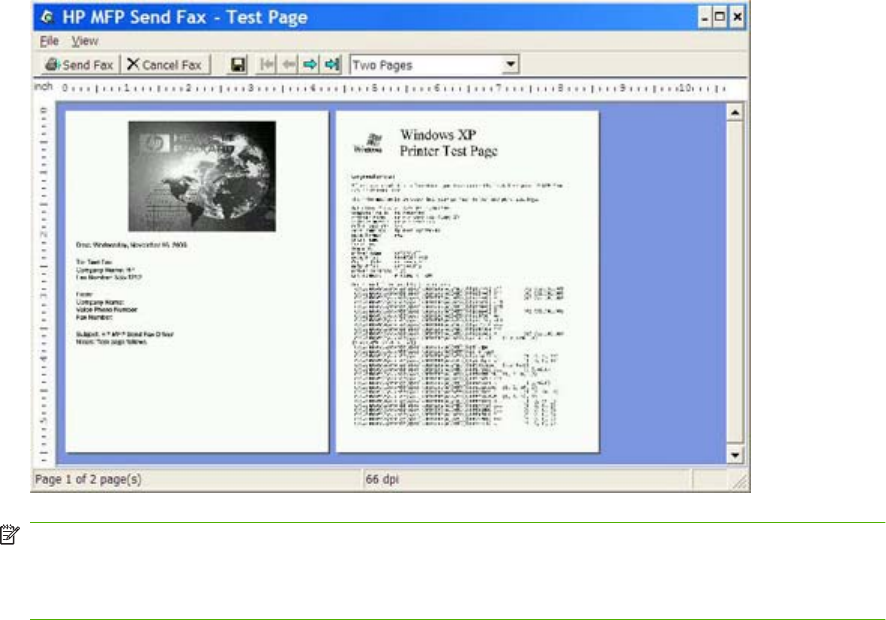Click the Save floppy disk icon
Screen dimensions: 886x620
pyautogui.click(x=239, y=65)
